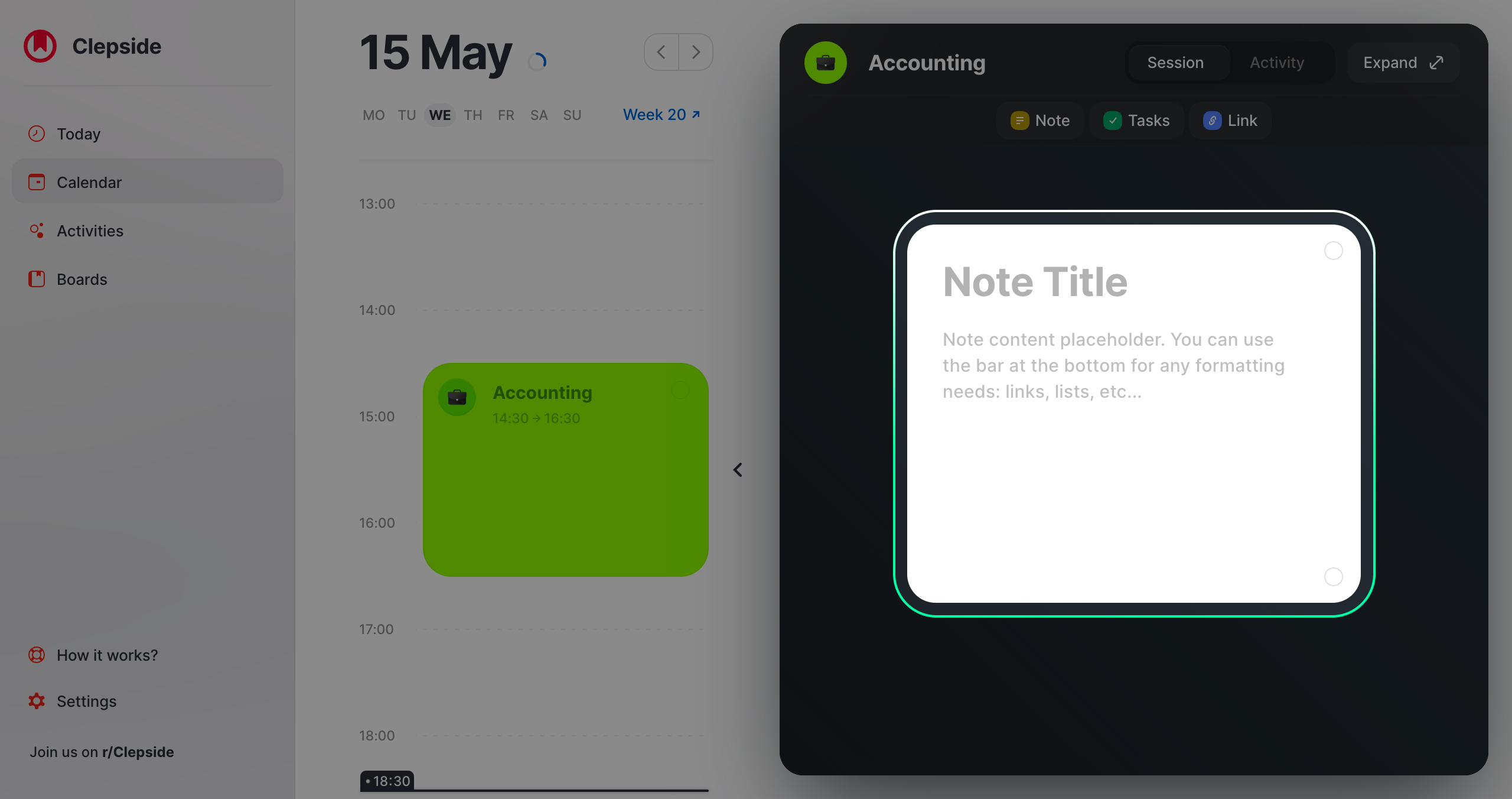
Task: Click the Note tab gold icon
Action: 1019,120
